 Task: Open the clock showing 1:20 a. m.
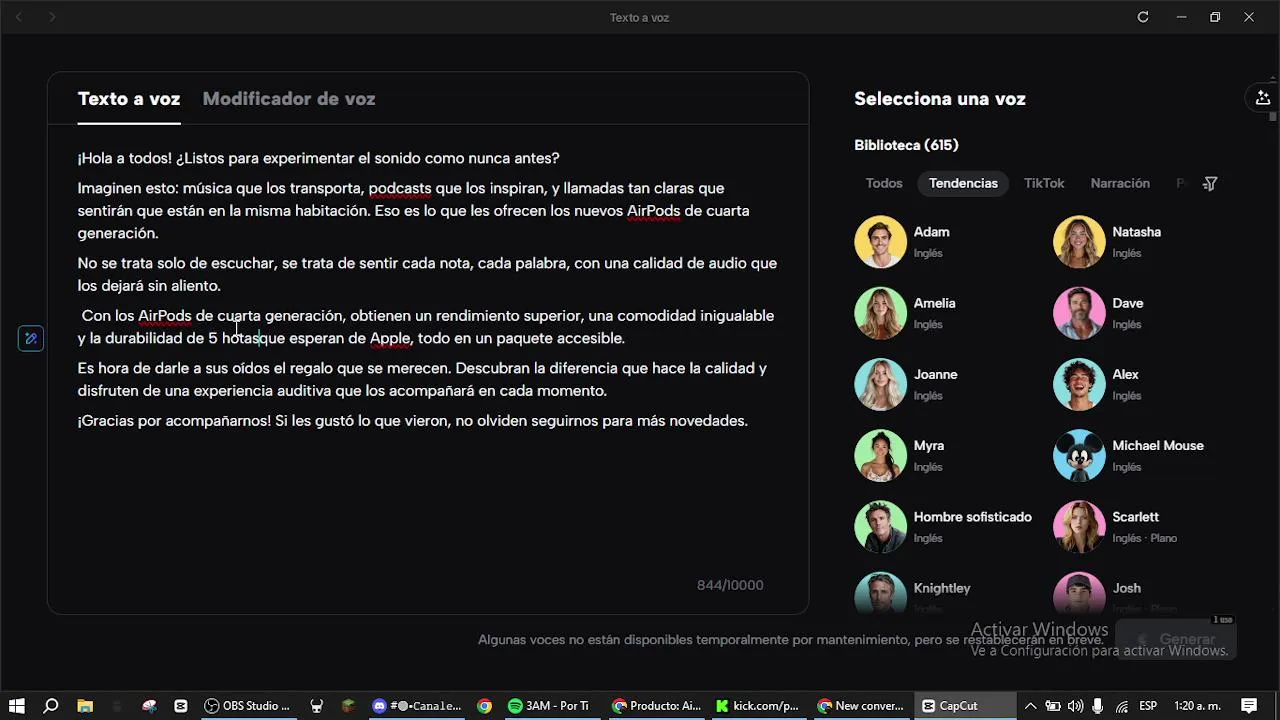(x=1198, y=706)
